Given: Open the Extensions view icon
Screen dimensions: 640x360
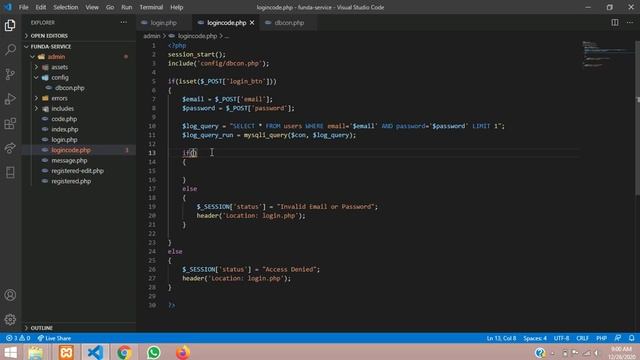Looking at the screenshot, I should 10,123.
